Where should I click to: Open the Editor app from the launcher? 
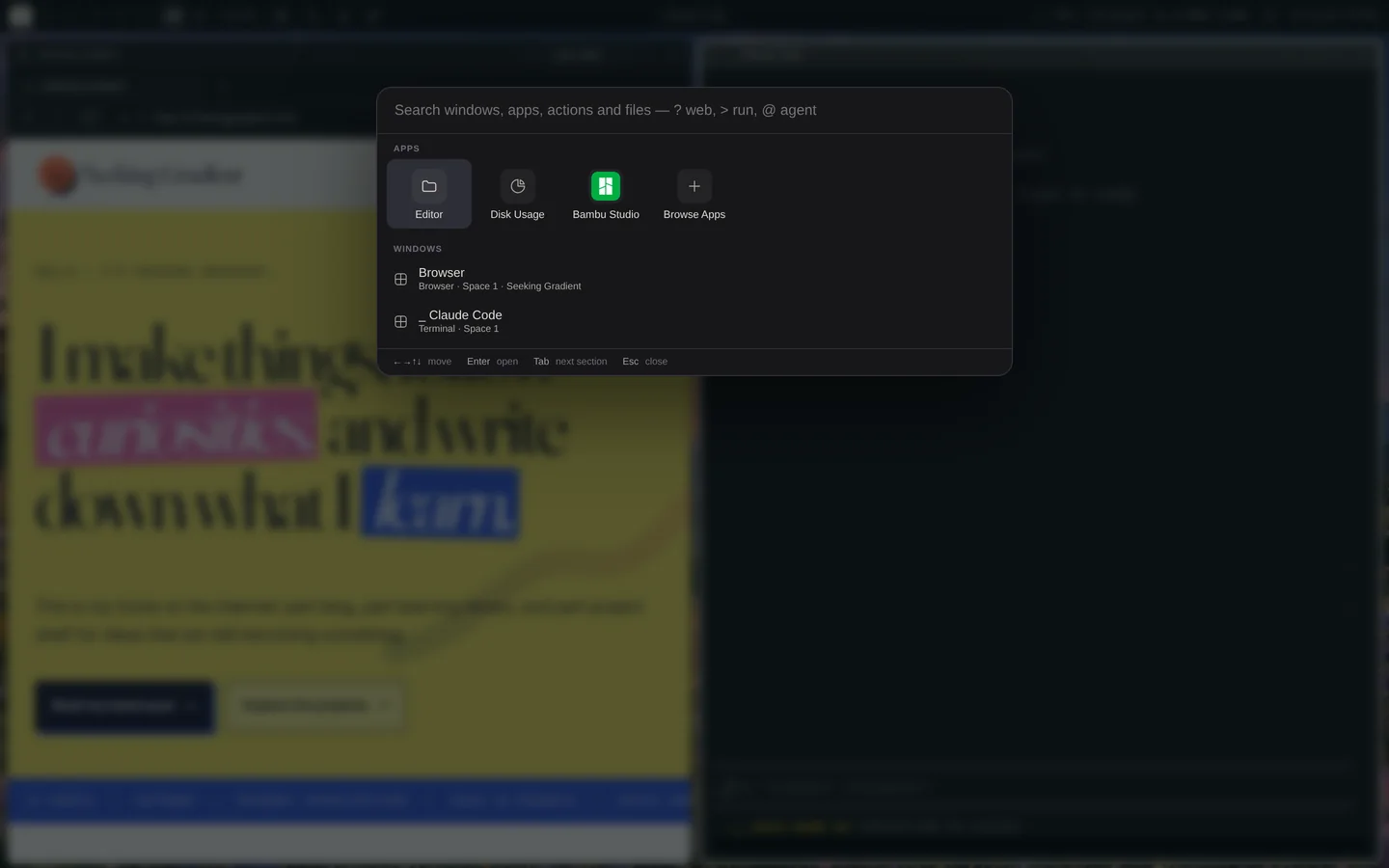pyautogui.click(x=429, y=194)
